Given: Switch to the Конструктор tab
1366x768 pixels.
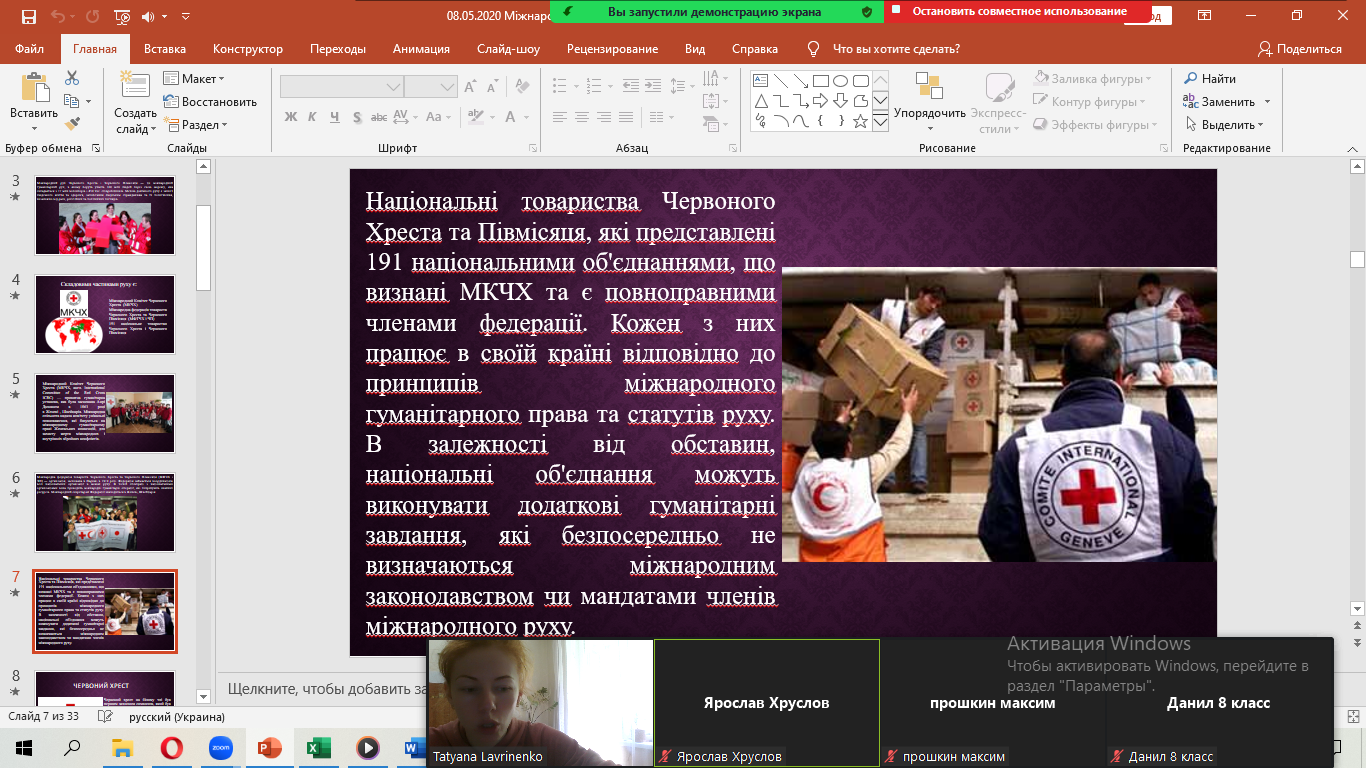Looking at the screenshot, I should click(248, 49).
